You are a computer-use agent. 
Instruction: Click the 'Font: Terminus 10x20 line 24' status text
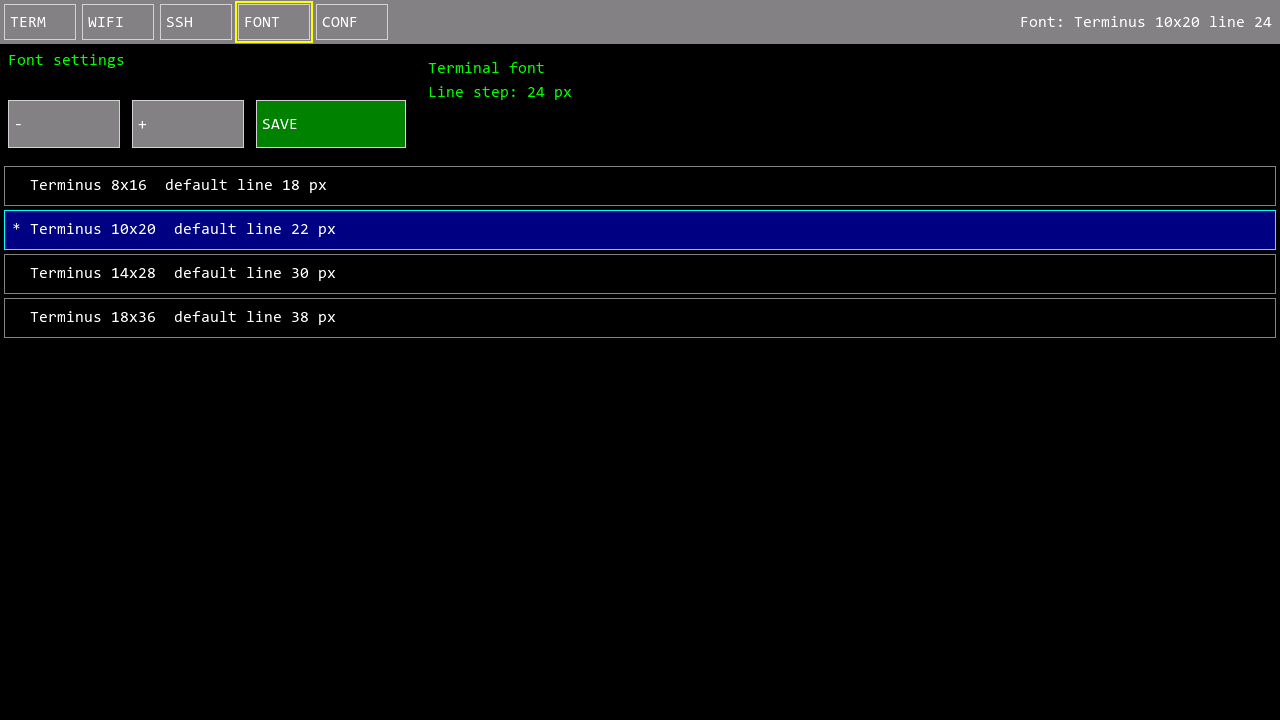pos(1146,22)
